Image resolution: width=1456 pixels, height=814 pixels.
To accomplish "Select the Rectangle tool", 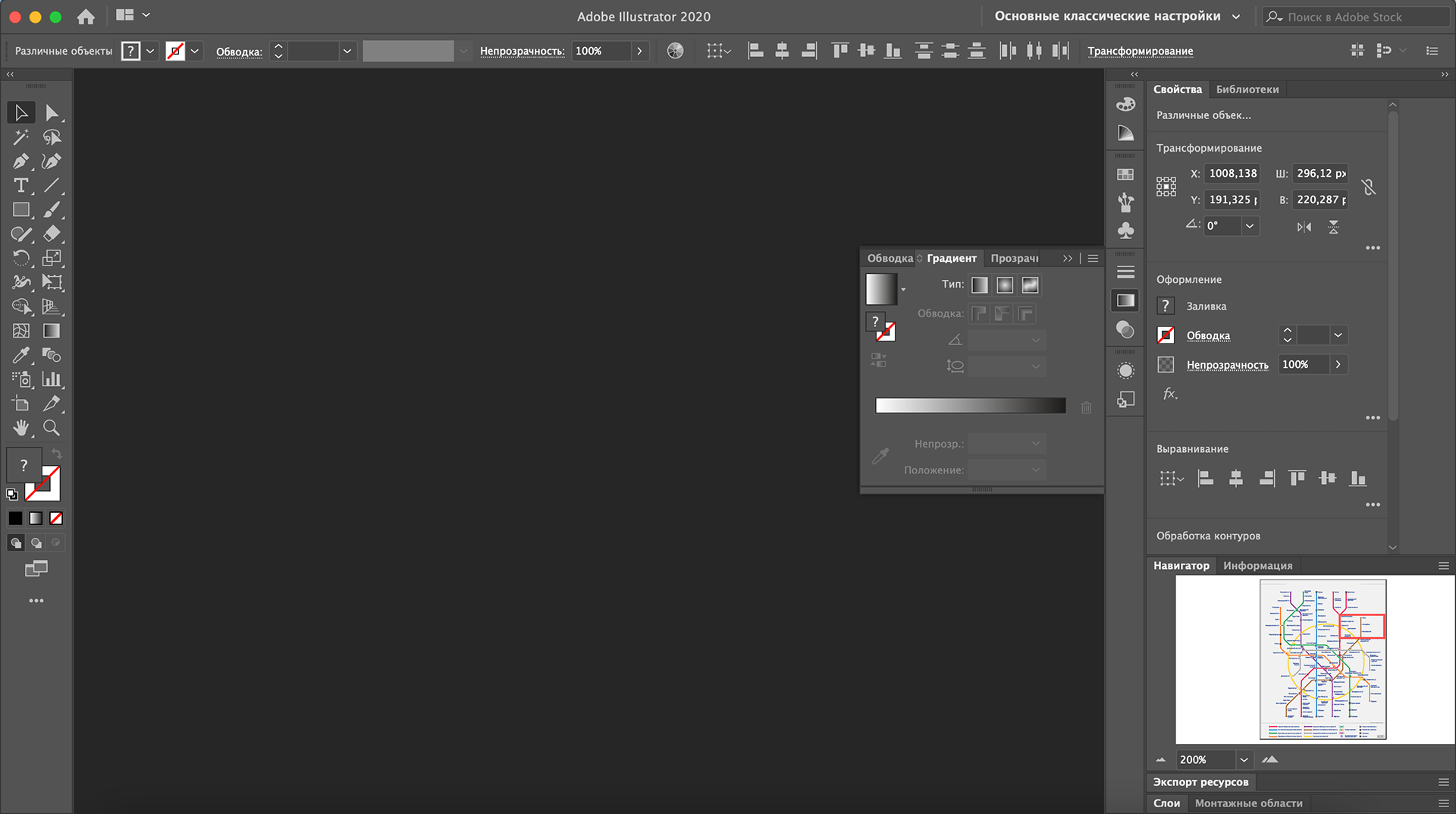I will coord(20,210).
